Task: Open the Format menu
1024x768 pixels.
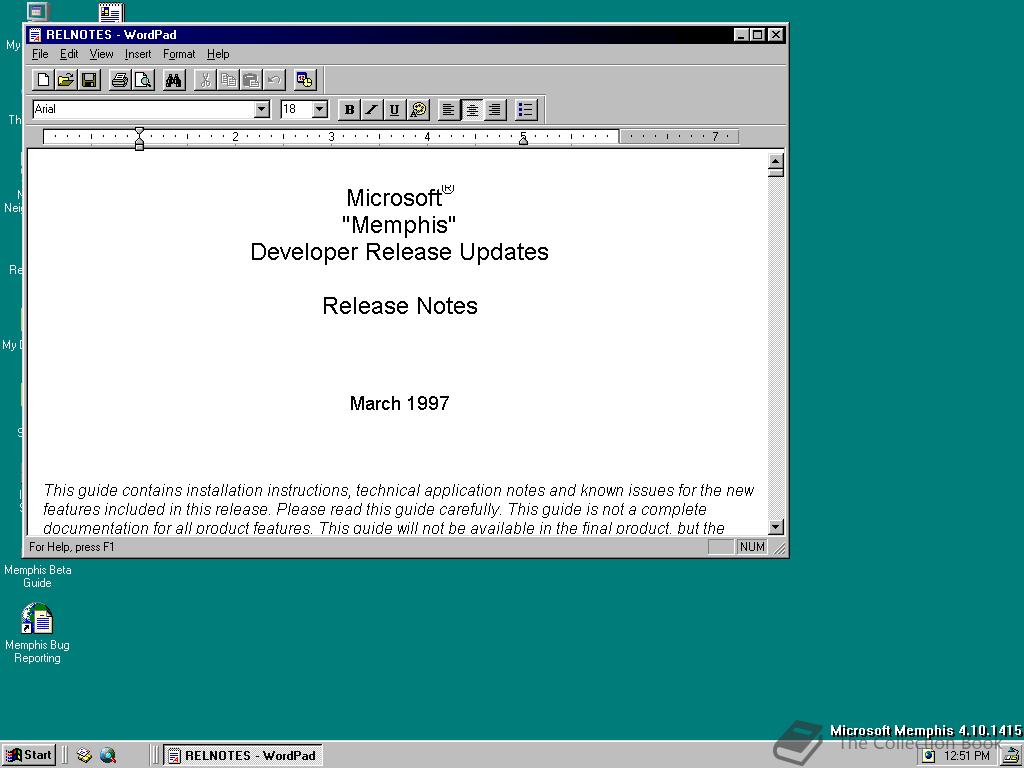Action: point(179,54)
